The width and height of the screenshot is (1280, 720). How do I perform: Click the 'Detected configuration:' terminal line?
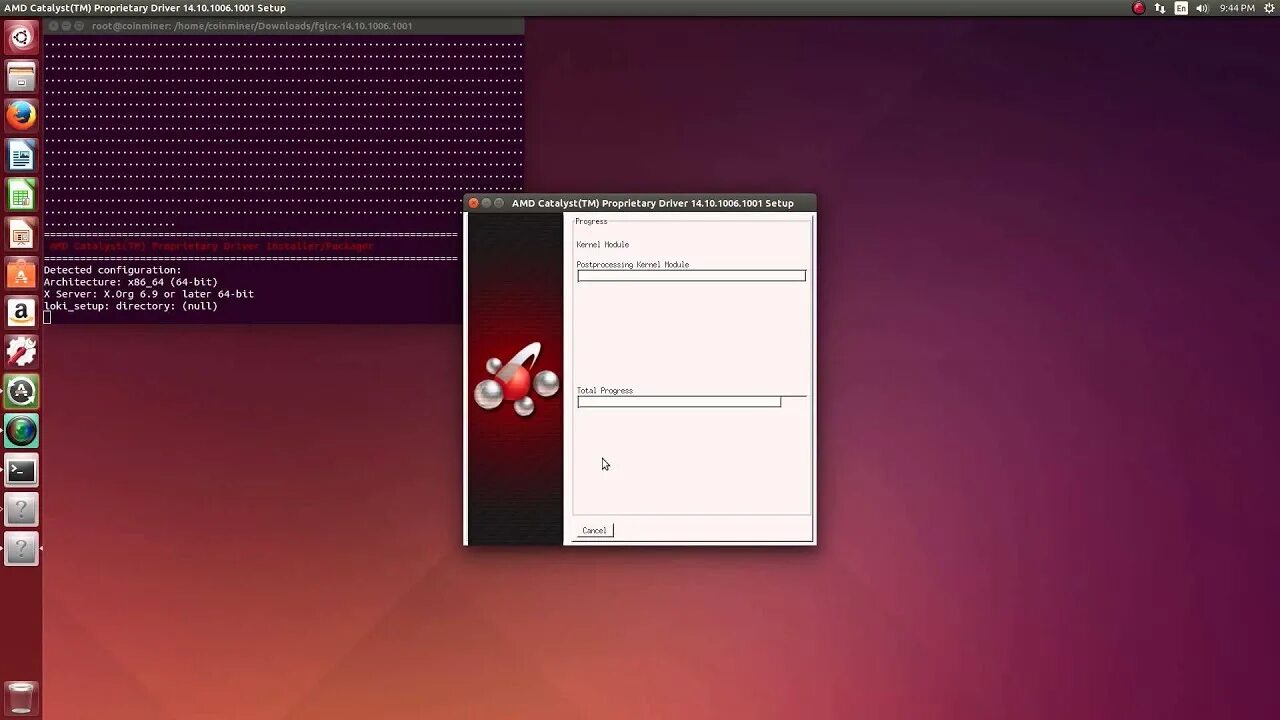pos(112,270)
